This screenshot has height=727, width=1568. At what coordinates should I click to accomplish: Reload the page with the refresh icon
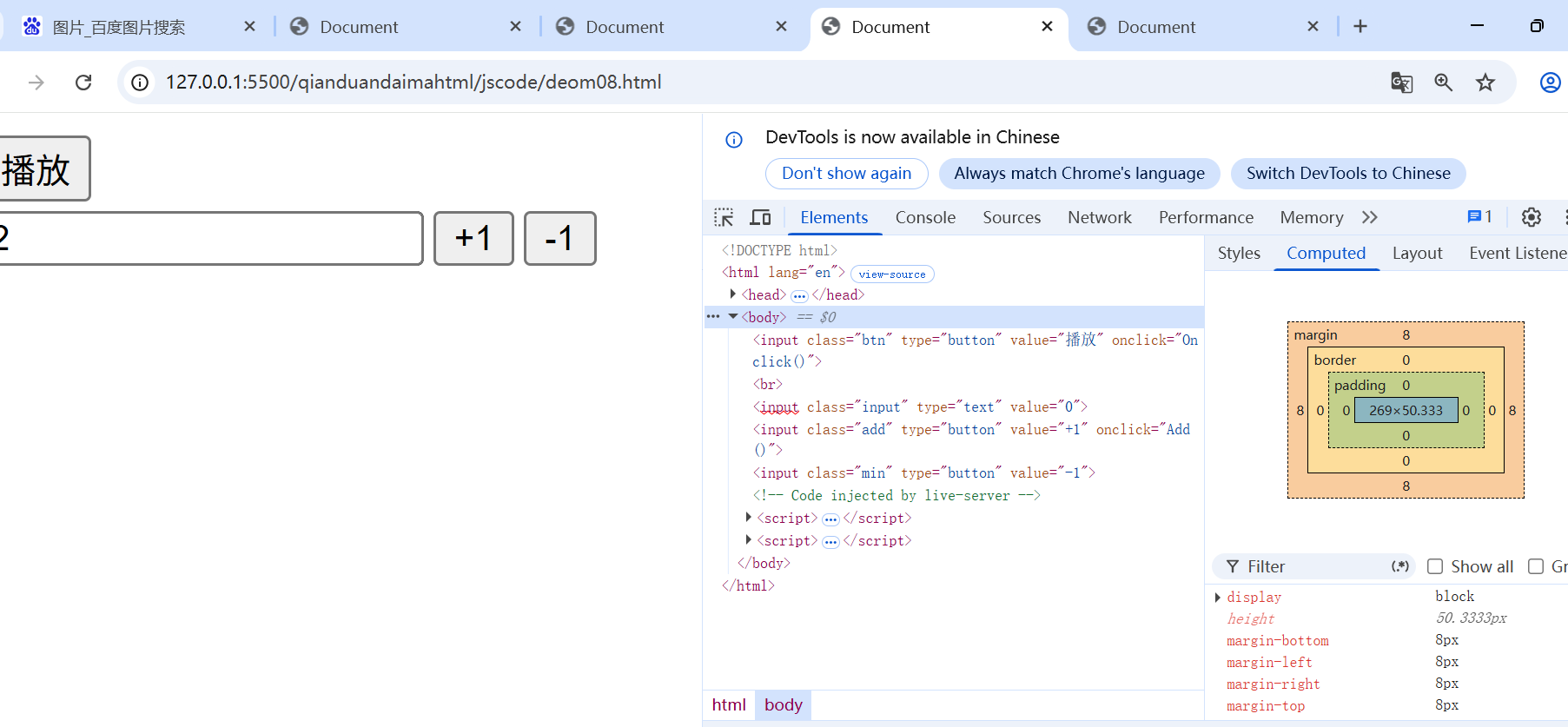point(83,83)
